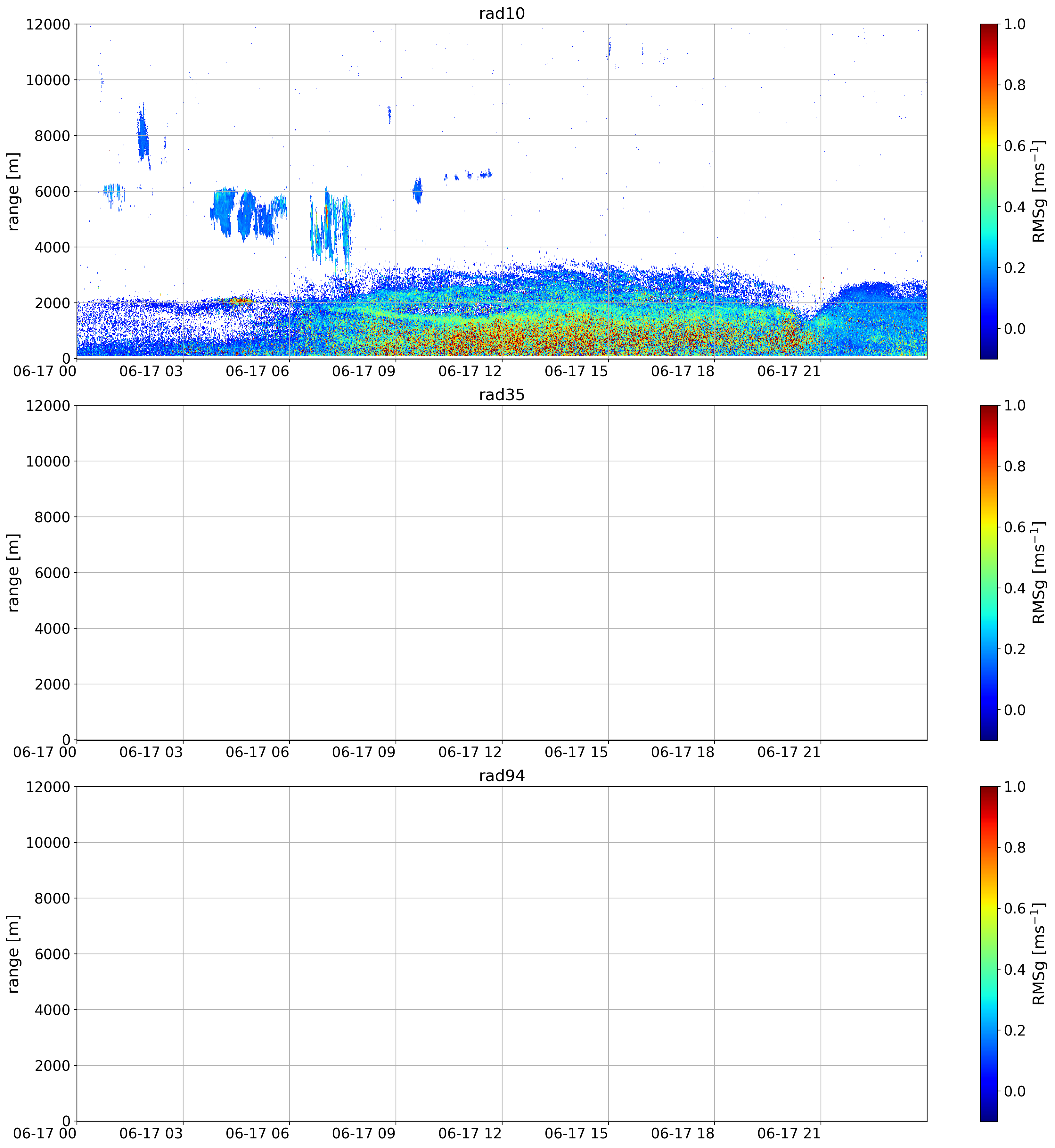The image size is (1055, 1148).
Task: Click the '06-17 06' tick label under rad35
Action: point(258,753)
